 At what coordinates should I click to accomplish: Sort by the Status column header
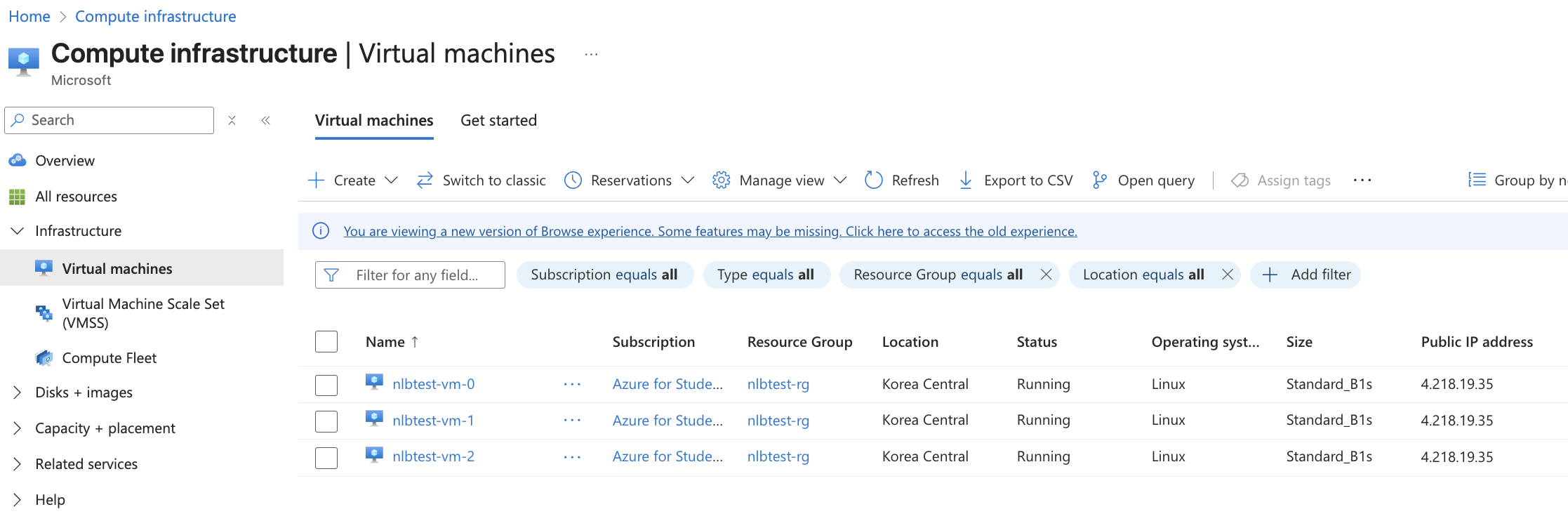(x=1037, y=342)
